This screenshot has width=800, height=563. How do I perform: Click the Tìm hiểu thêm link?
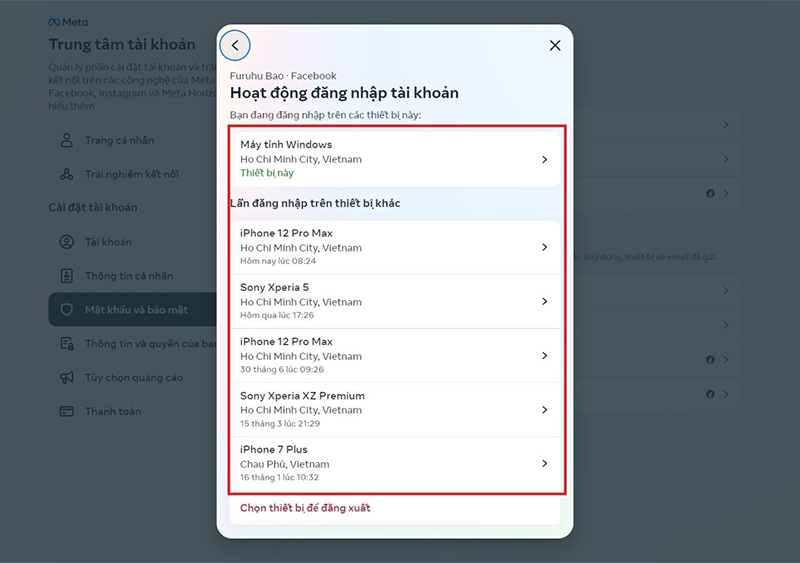(72, 105)
